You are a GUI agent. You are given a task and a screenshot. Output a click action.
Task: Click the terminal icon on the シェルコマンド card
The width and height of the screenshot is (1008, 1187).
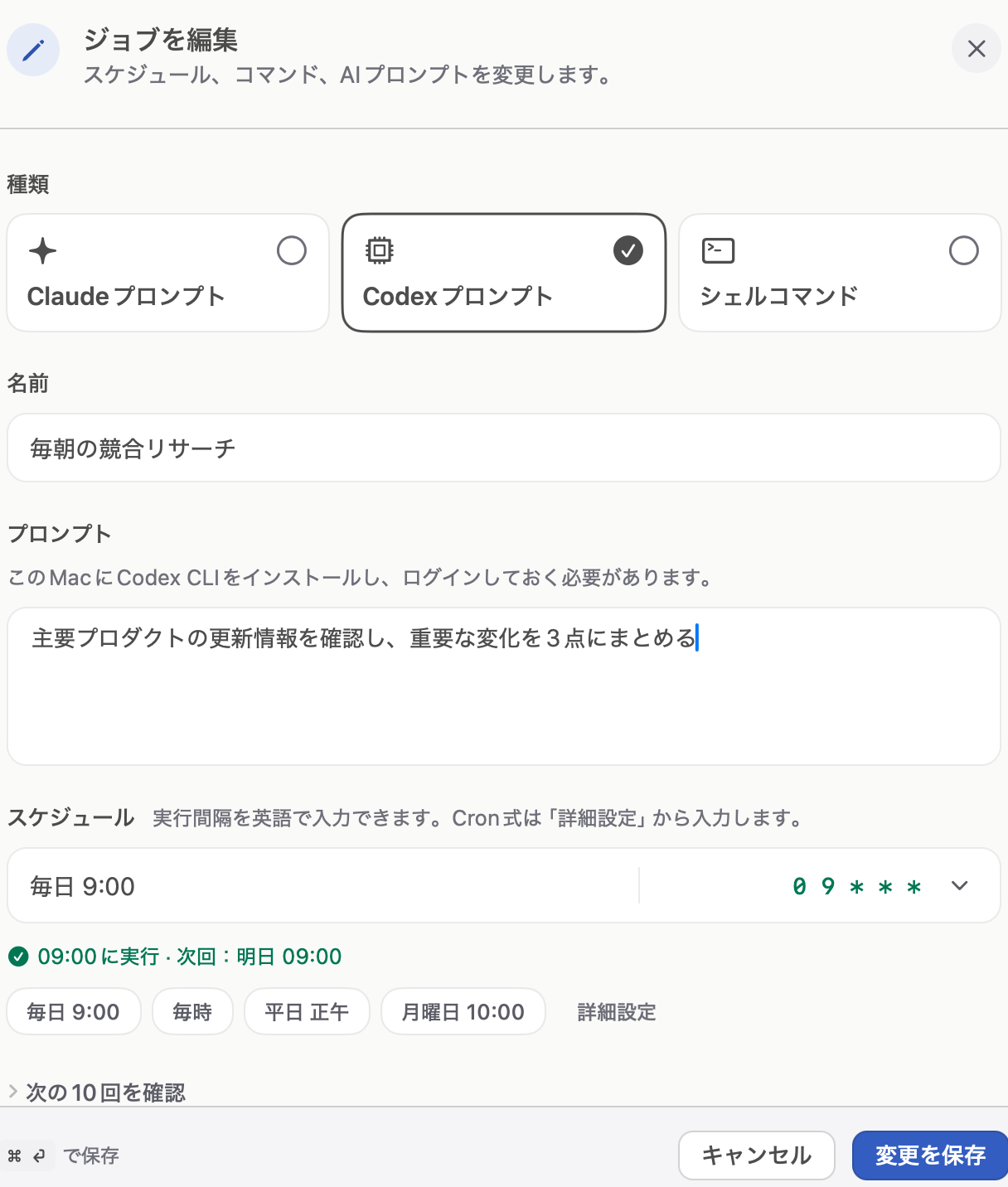pyautogui.click(x=718, y=250)
